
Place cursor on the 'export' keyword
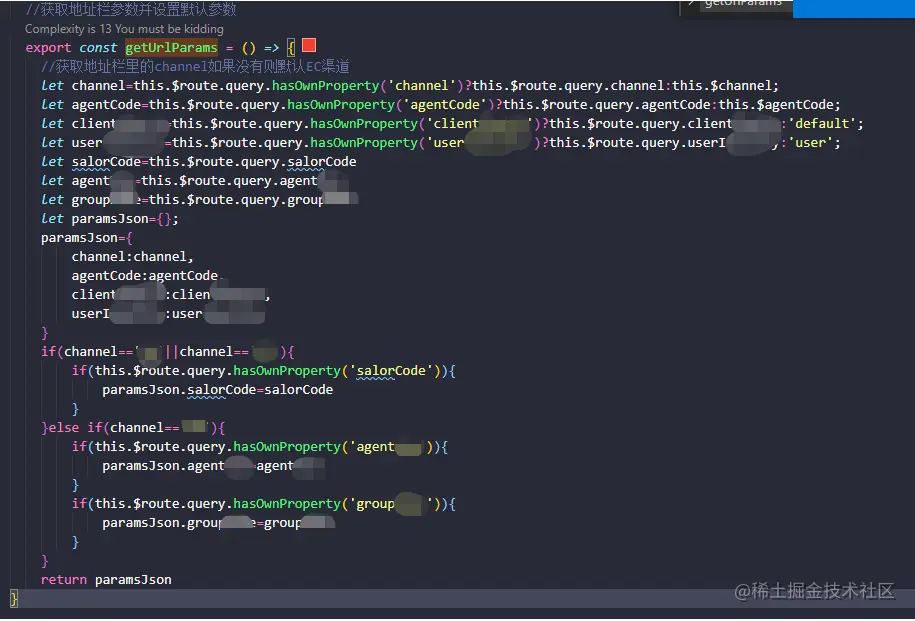click(48, 47)
